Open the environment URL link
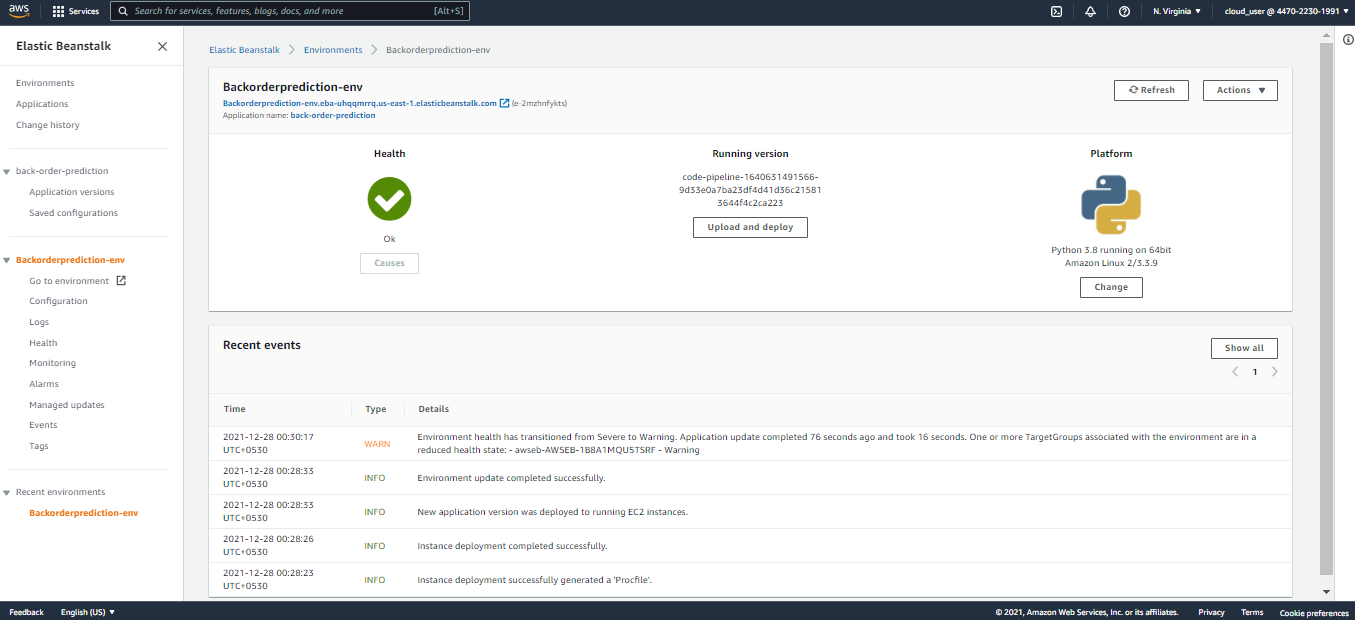The width and height of the screenshot is (1355, 620). [359, 103]
